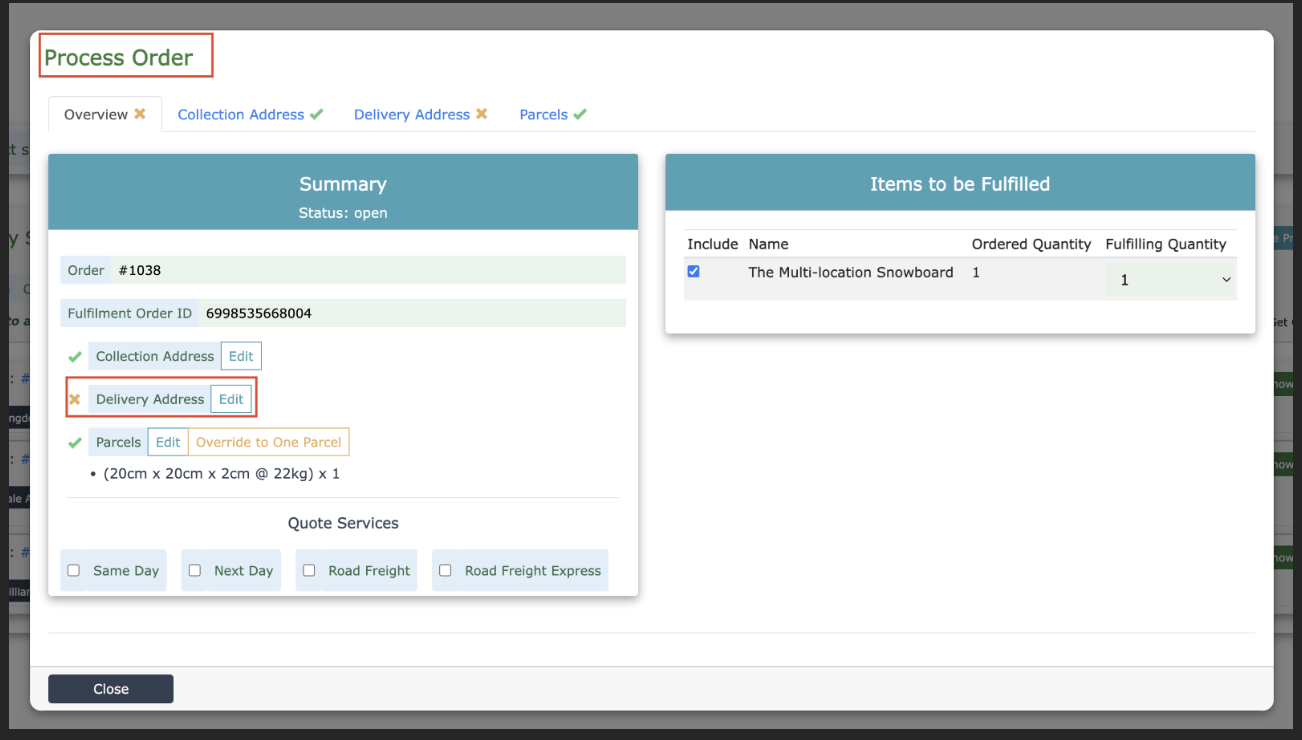Image resolution: width=1302 pixels, height=740 pixels.
Task: Close the Process Order dialog
Action: coord(111,689)
